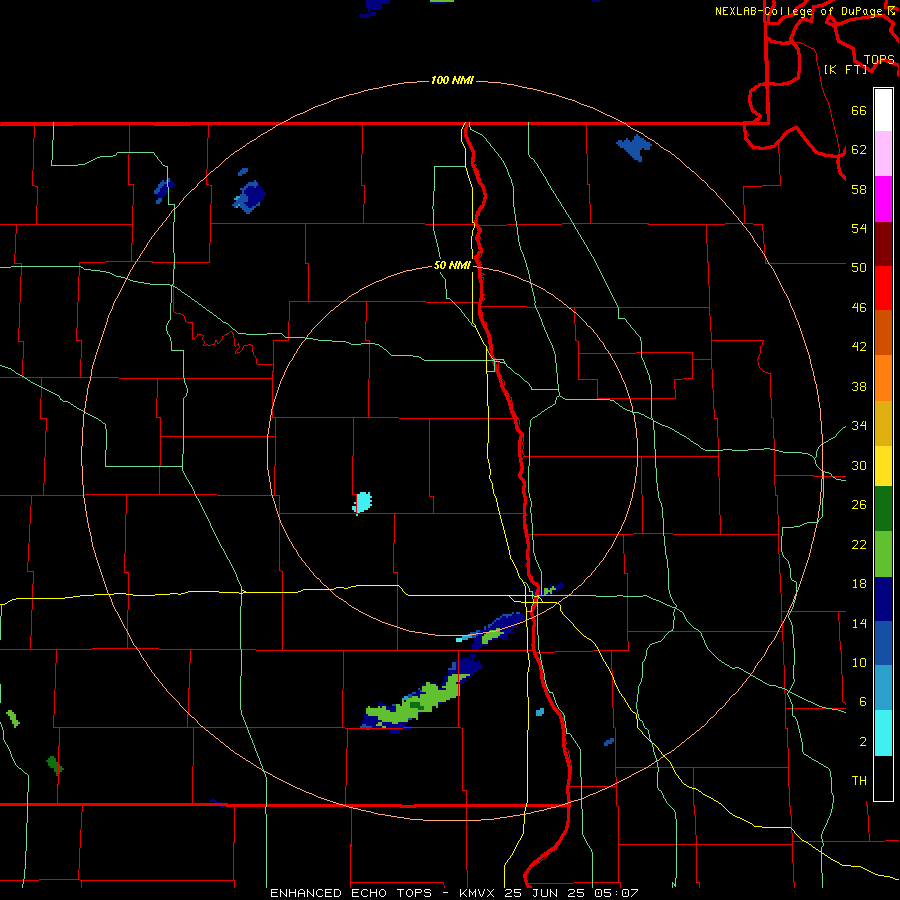Click the '38' legend value
Image resolution: width=900 pixels, height=900 pixels.
[859, 386]
